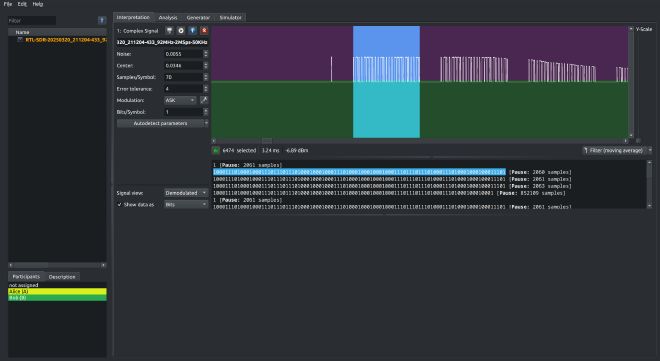The height and width of the screenshot is (361, 660).
Task: Click the '3.24 ms' duration readout
Action: [270, 150]
